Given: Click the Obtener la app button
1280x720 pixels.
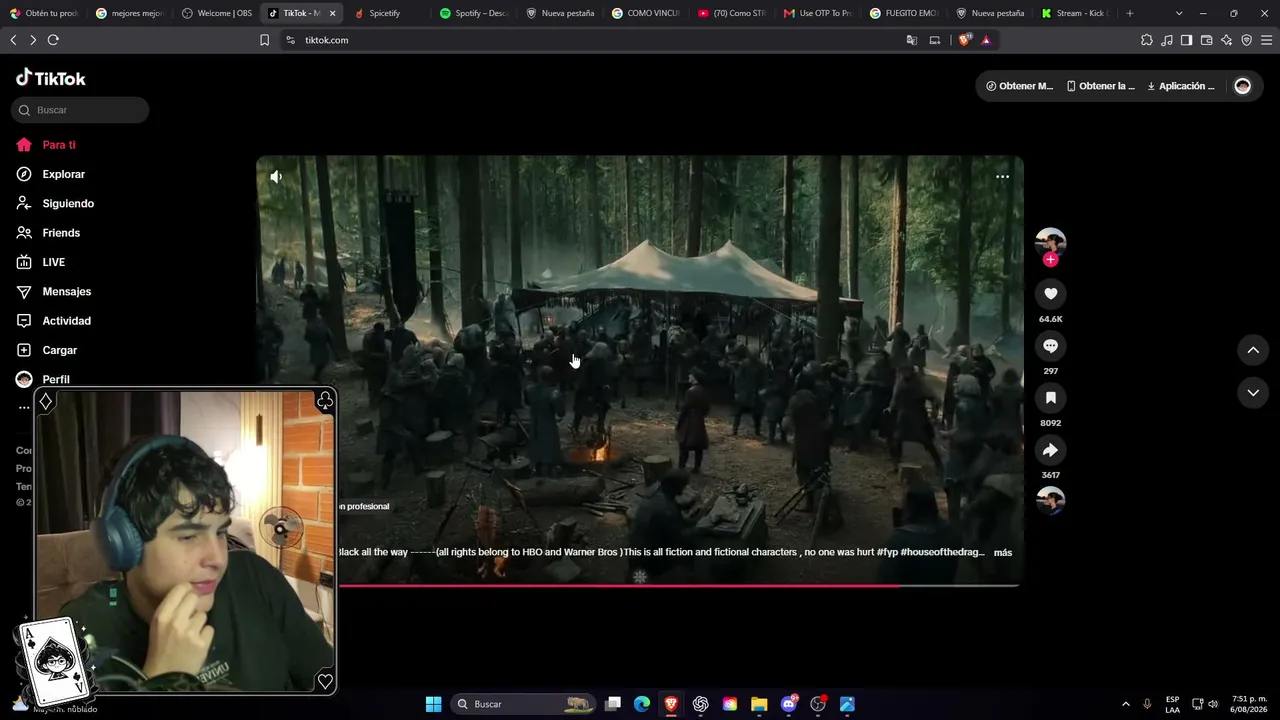Looking at the screenshot, I should 1101,86.
